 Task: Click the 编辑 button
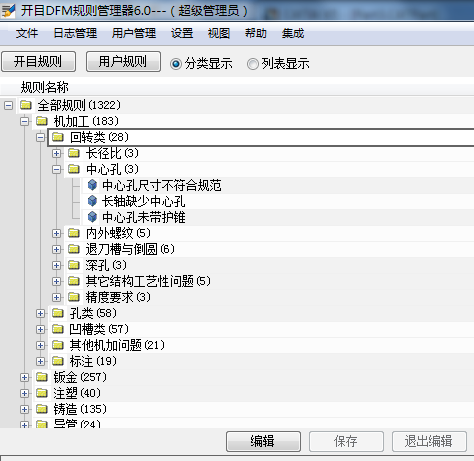263,442
